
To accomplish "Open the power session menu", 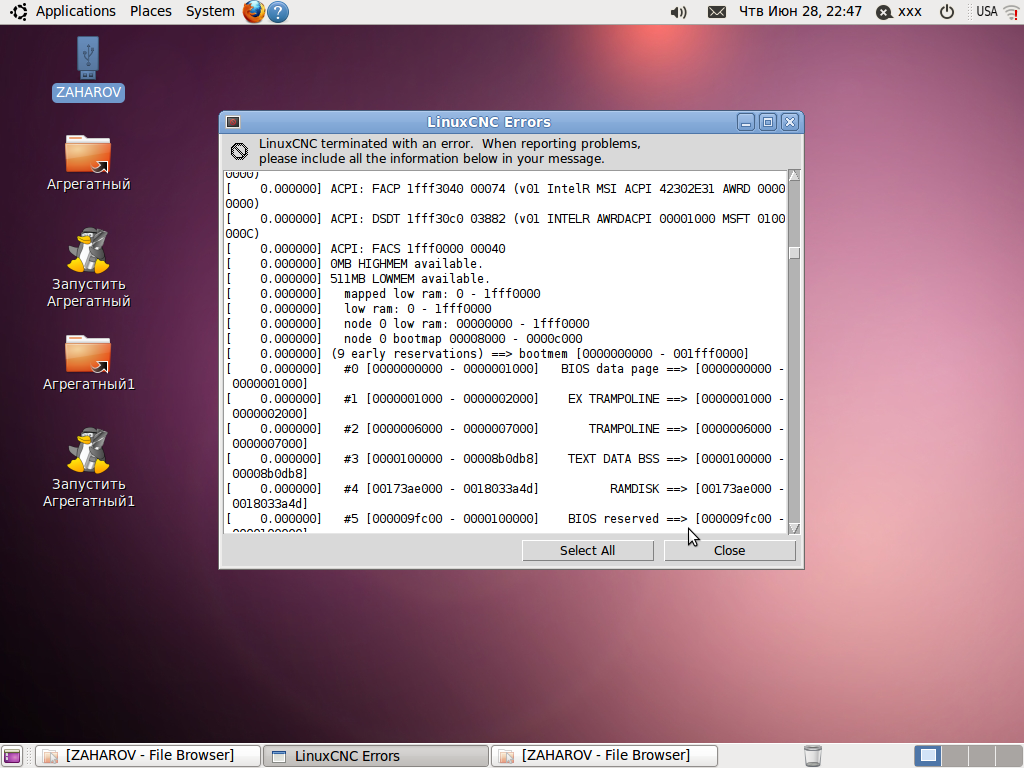I will (x=947, y=12).
